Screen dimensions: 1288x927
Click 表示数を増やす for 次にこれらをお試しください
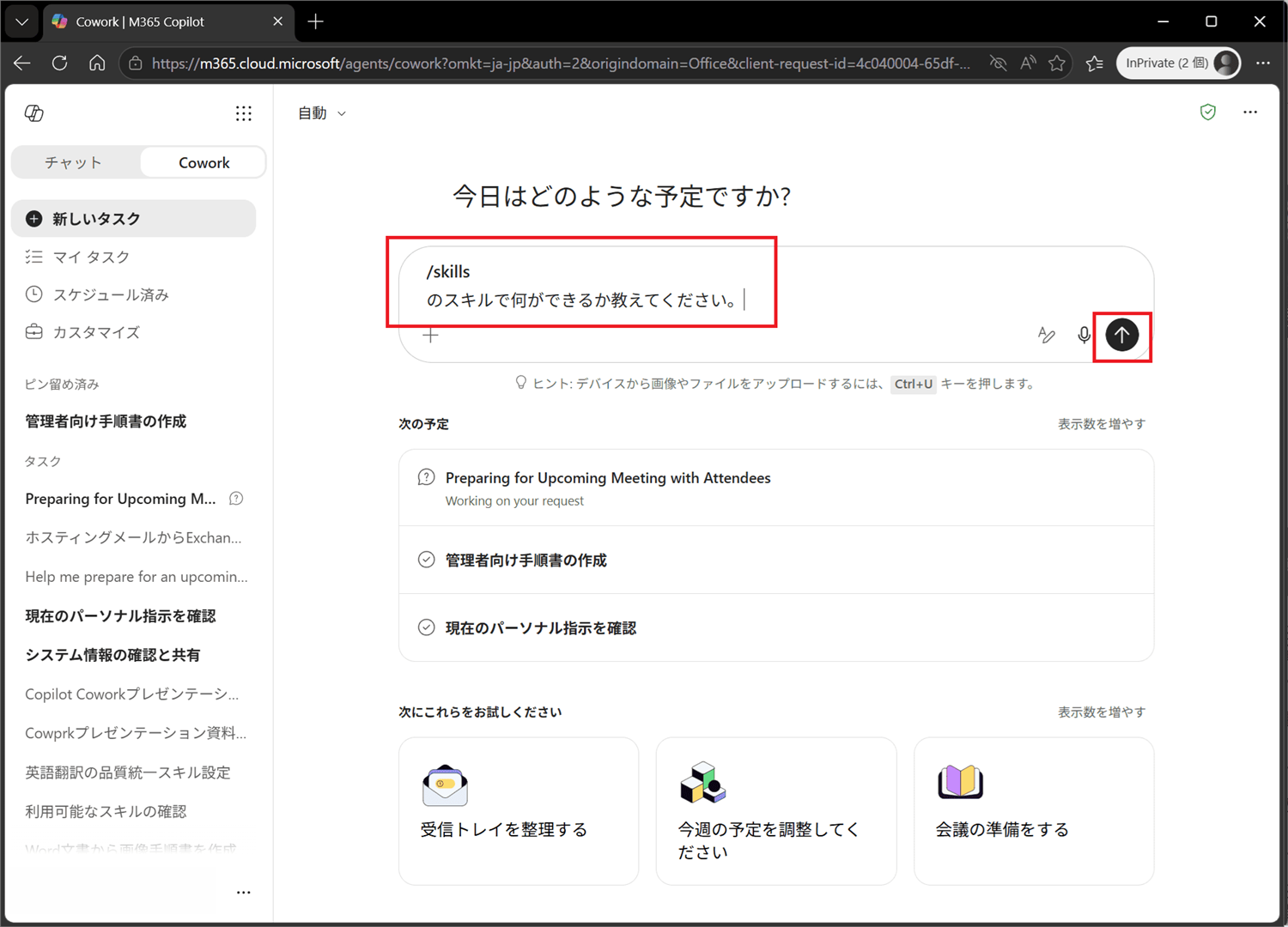coord(1102,712)
